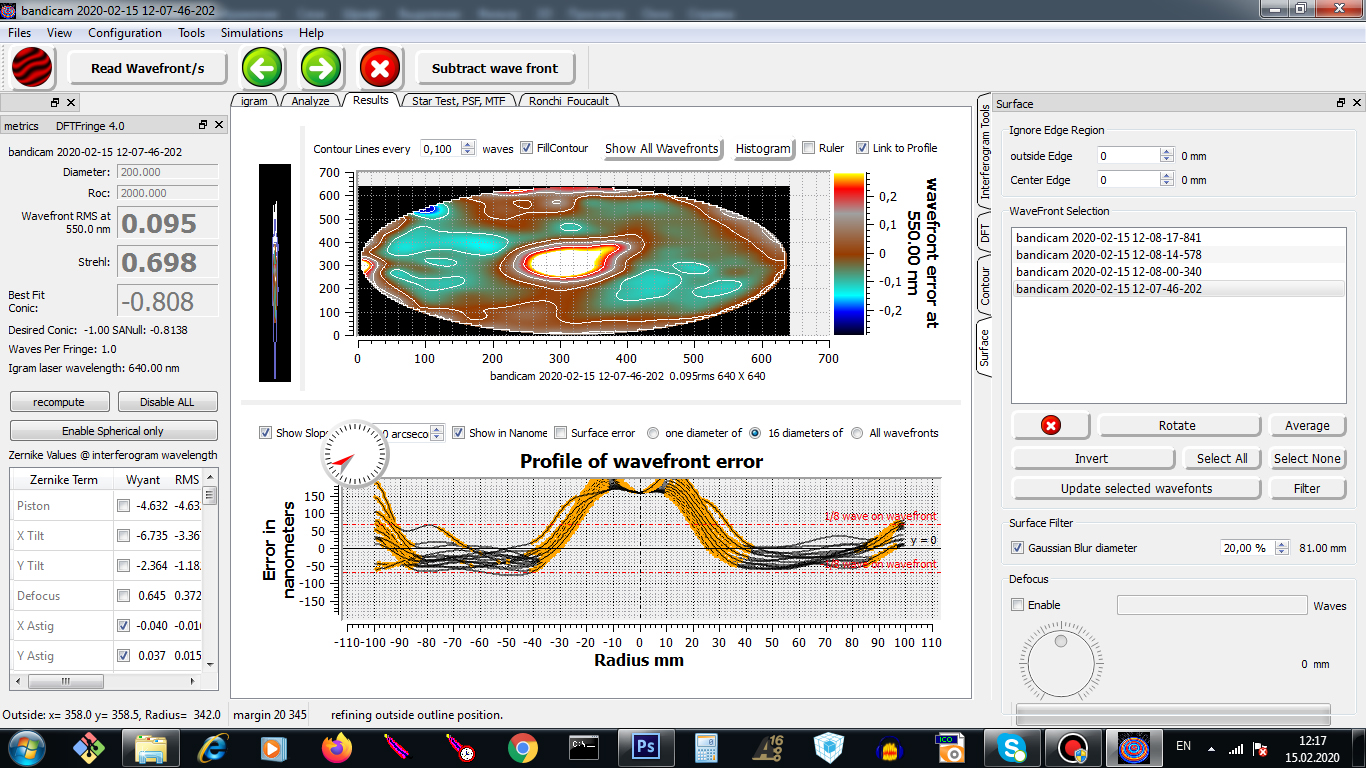Click the Show All Wavefronts button
This screenshot has height=768, width=1366.
click(661, 148)
